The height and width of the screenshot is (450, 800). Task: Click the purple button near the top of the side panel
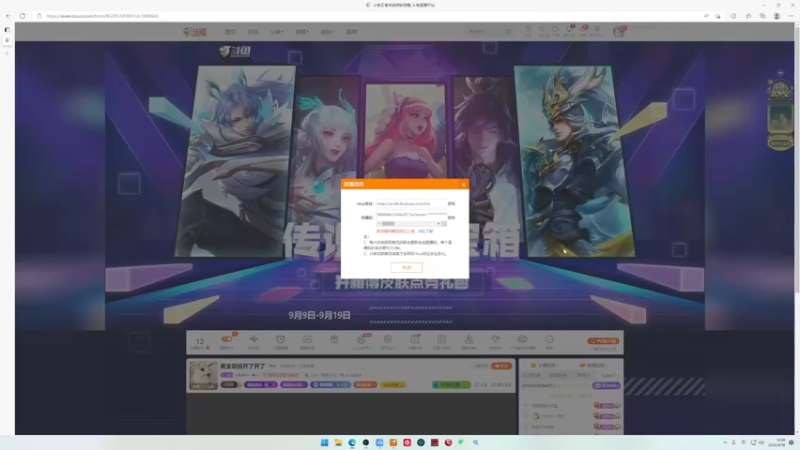coord(607,386)
